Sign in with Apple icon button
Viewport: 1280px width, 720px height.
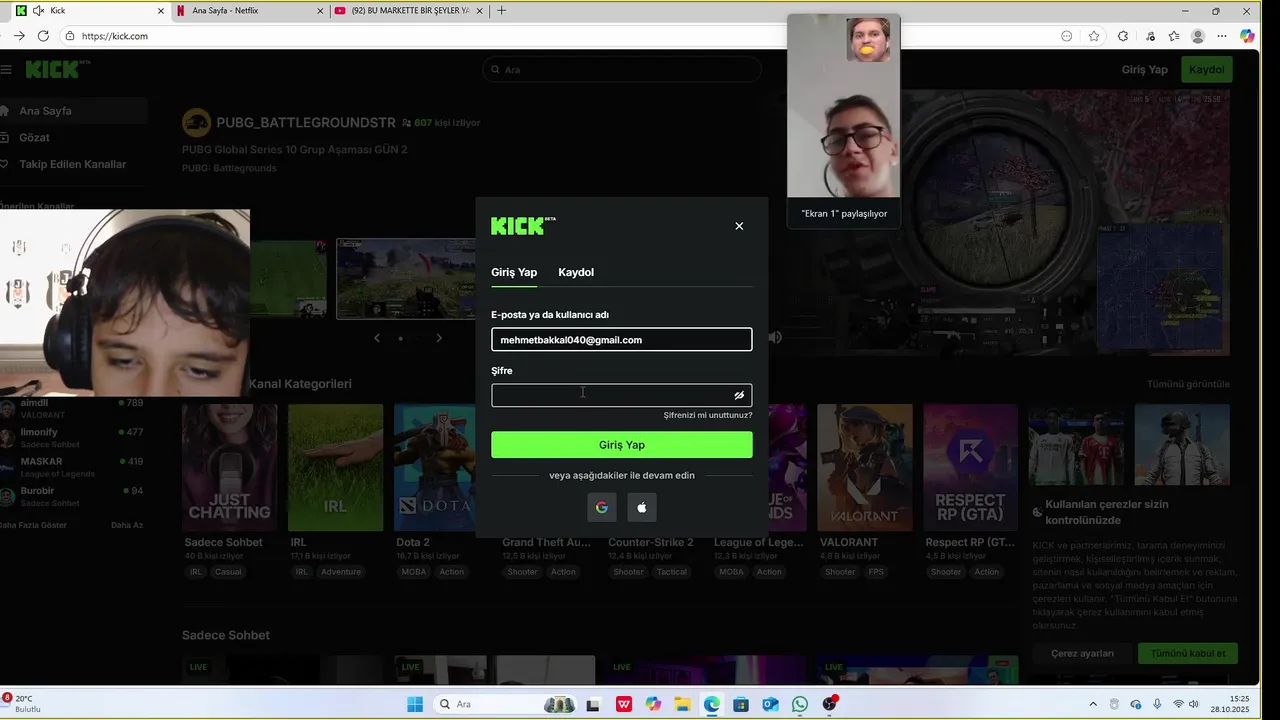[642, 507]
